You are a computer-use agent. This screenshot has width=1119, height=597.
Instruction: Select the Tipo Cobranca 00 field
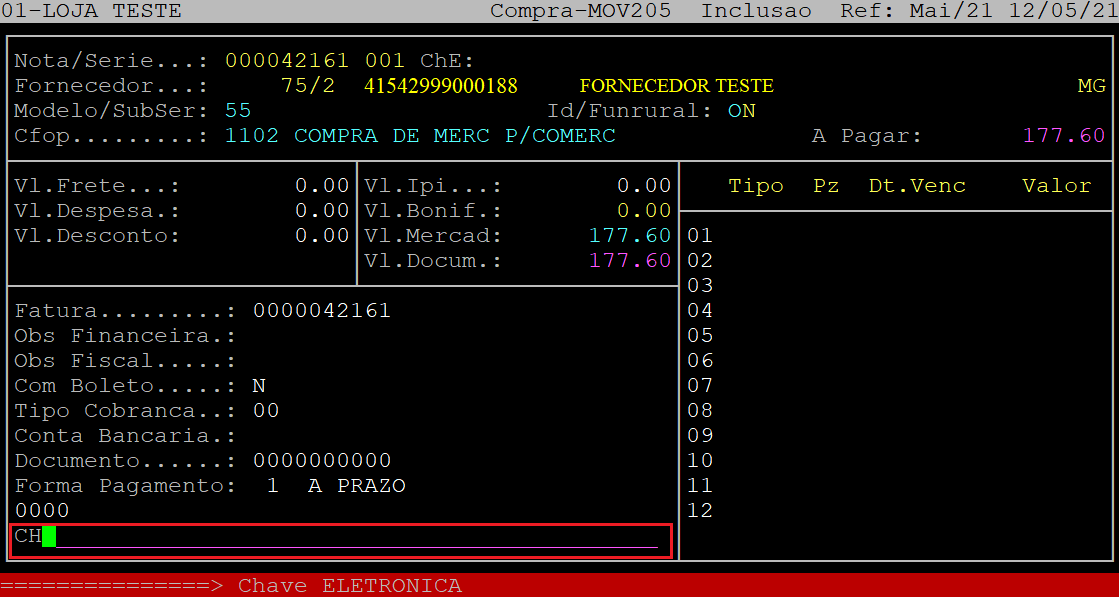pyautogui.click(x=266, y=411)
